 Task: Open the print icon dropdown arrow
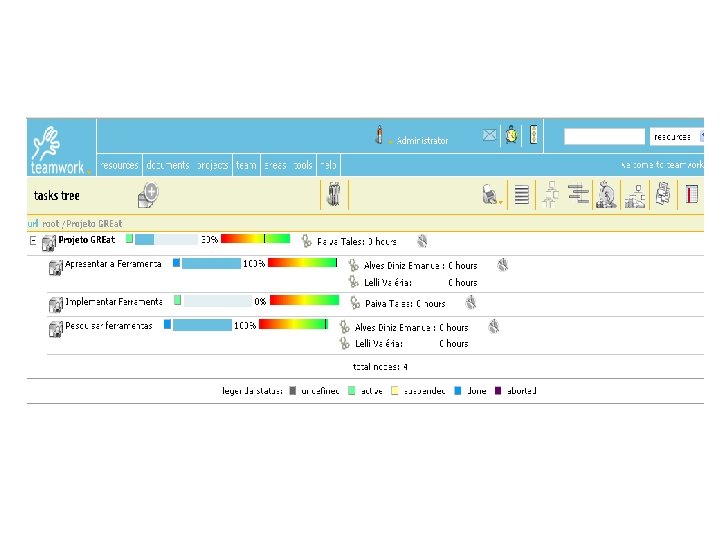pos(501,202)
